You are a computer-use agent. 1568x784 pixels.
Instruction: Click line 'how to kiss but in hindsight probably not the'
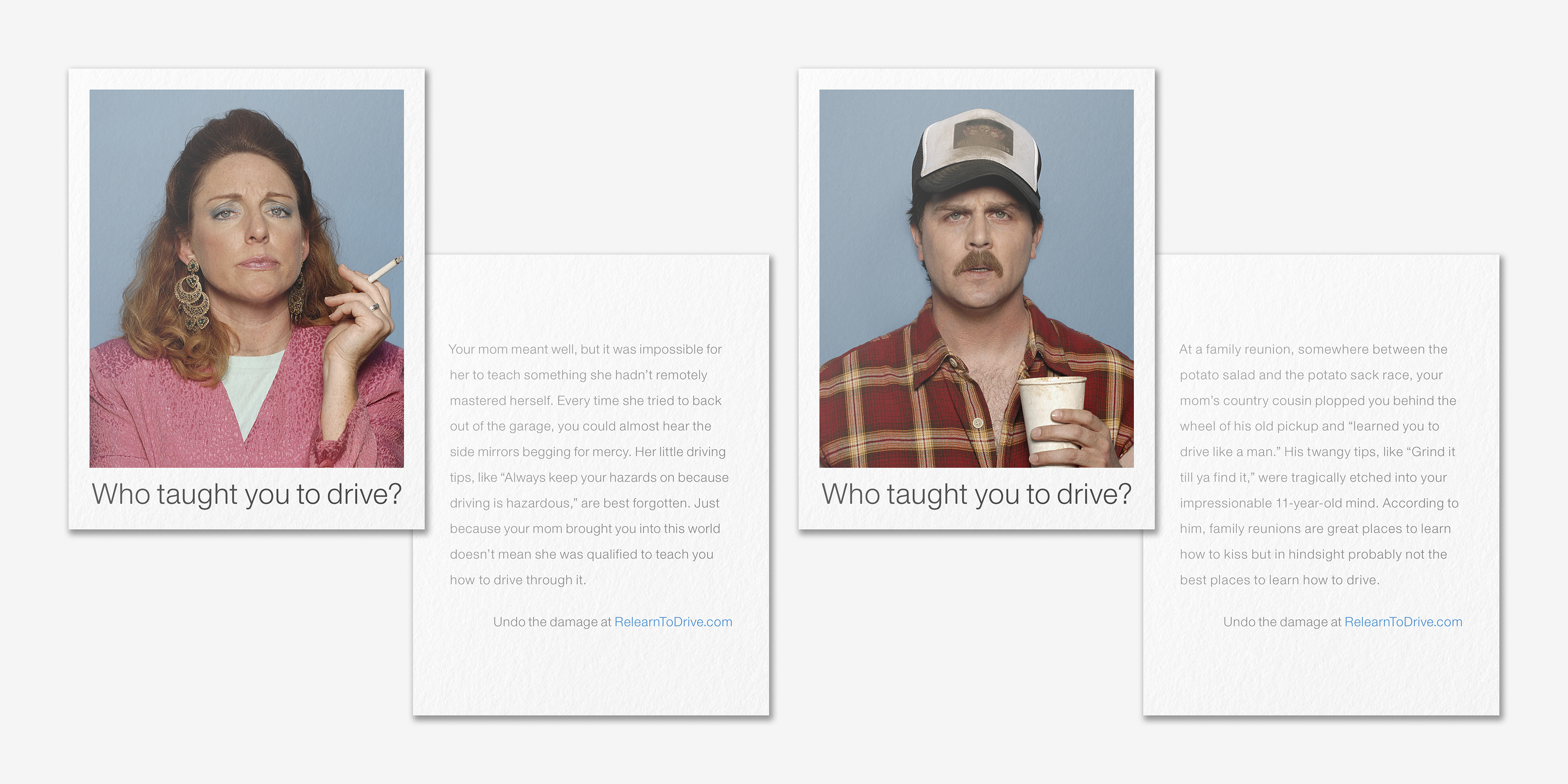(1313, 555)
